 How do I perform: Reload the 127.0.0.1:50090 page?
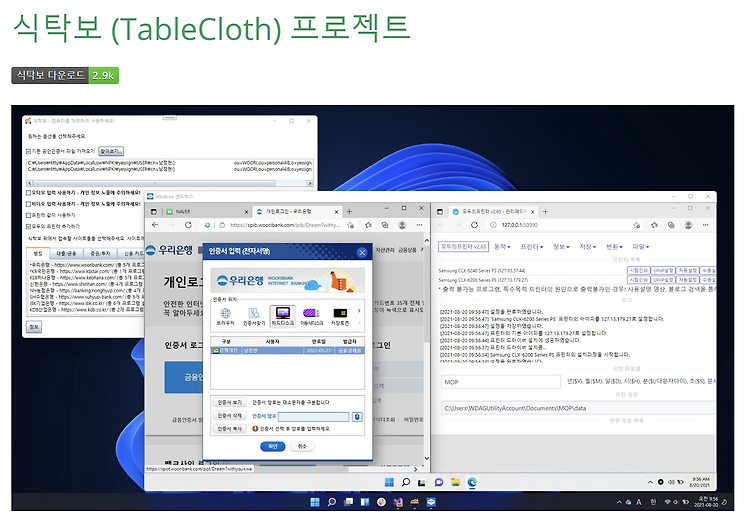pos(474,225)
